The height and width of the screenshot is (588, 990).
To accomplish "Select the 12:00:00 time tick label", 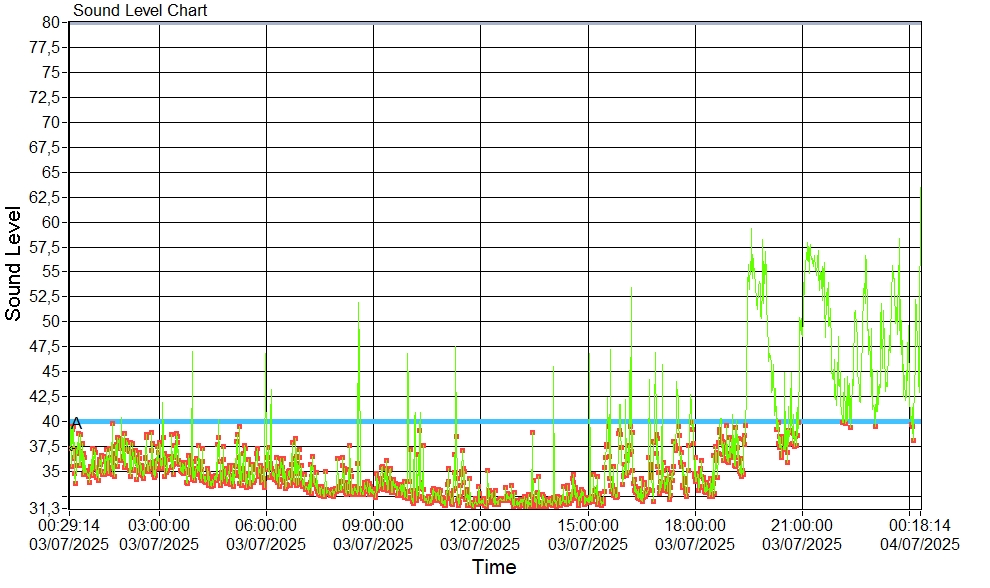I will 480,525.
